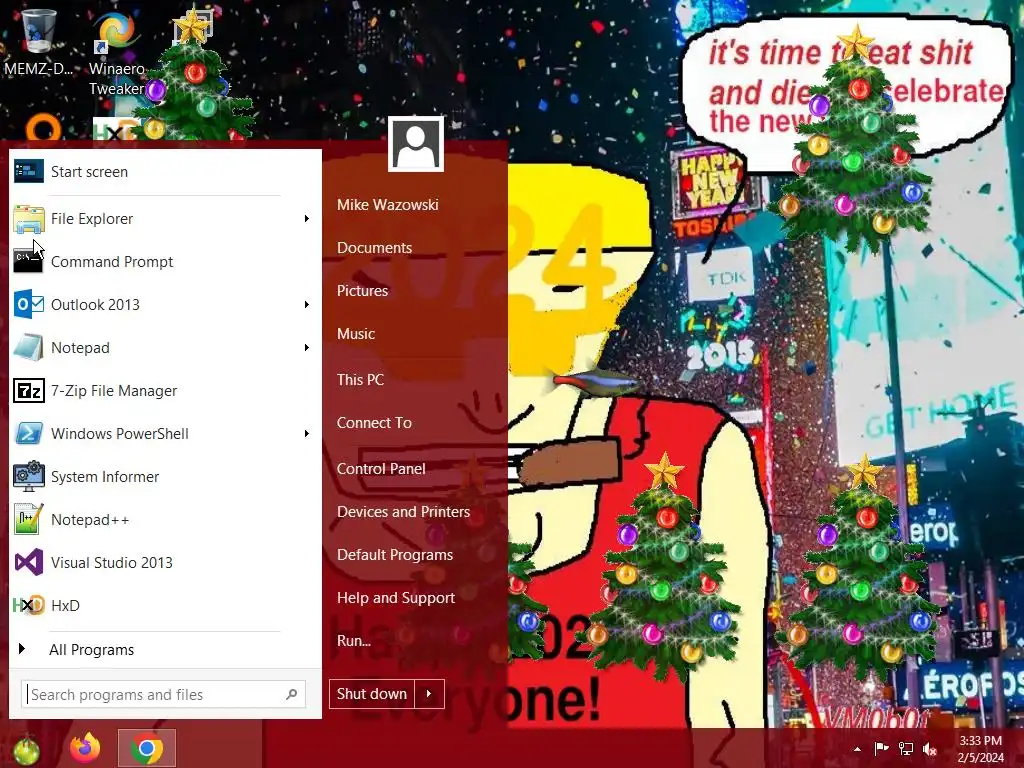
Task: Click the Start button on taskbar
Action: pyautogui.click(x=25, y=750)
